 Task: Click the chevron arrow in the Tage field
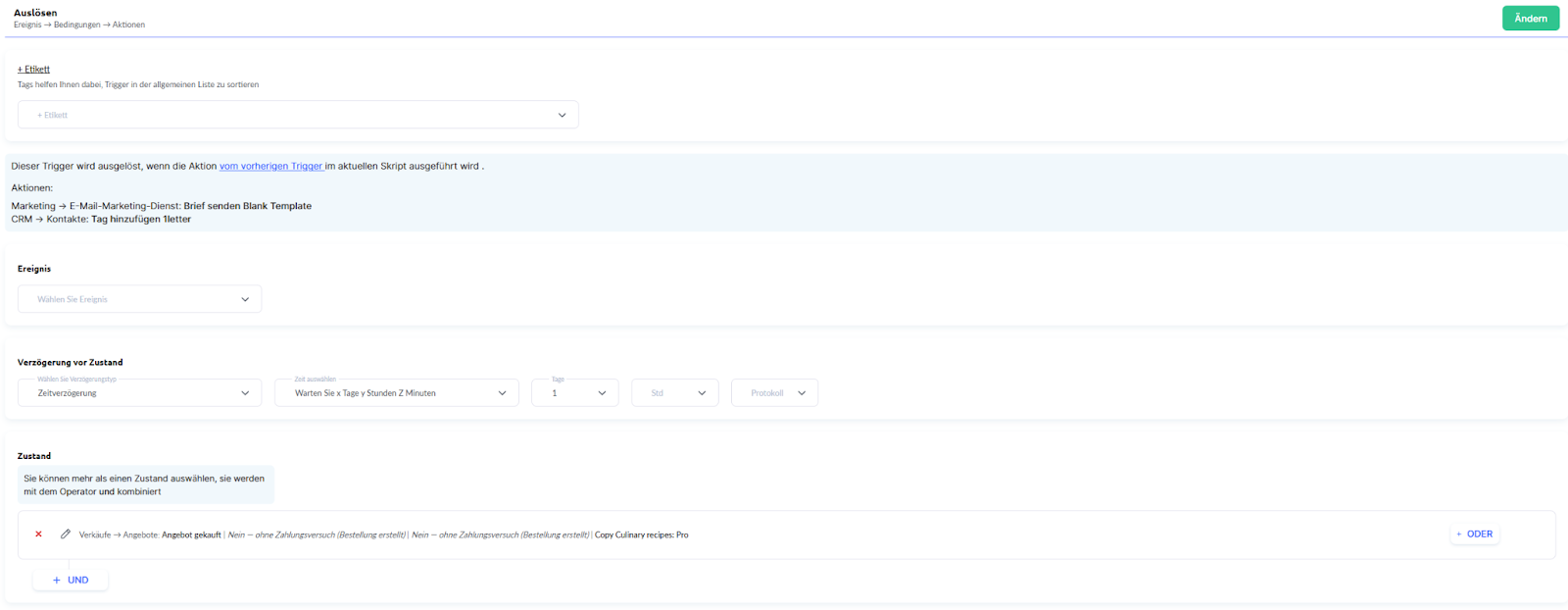click(x=602, y=393)
